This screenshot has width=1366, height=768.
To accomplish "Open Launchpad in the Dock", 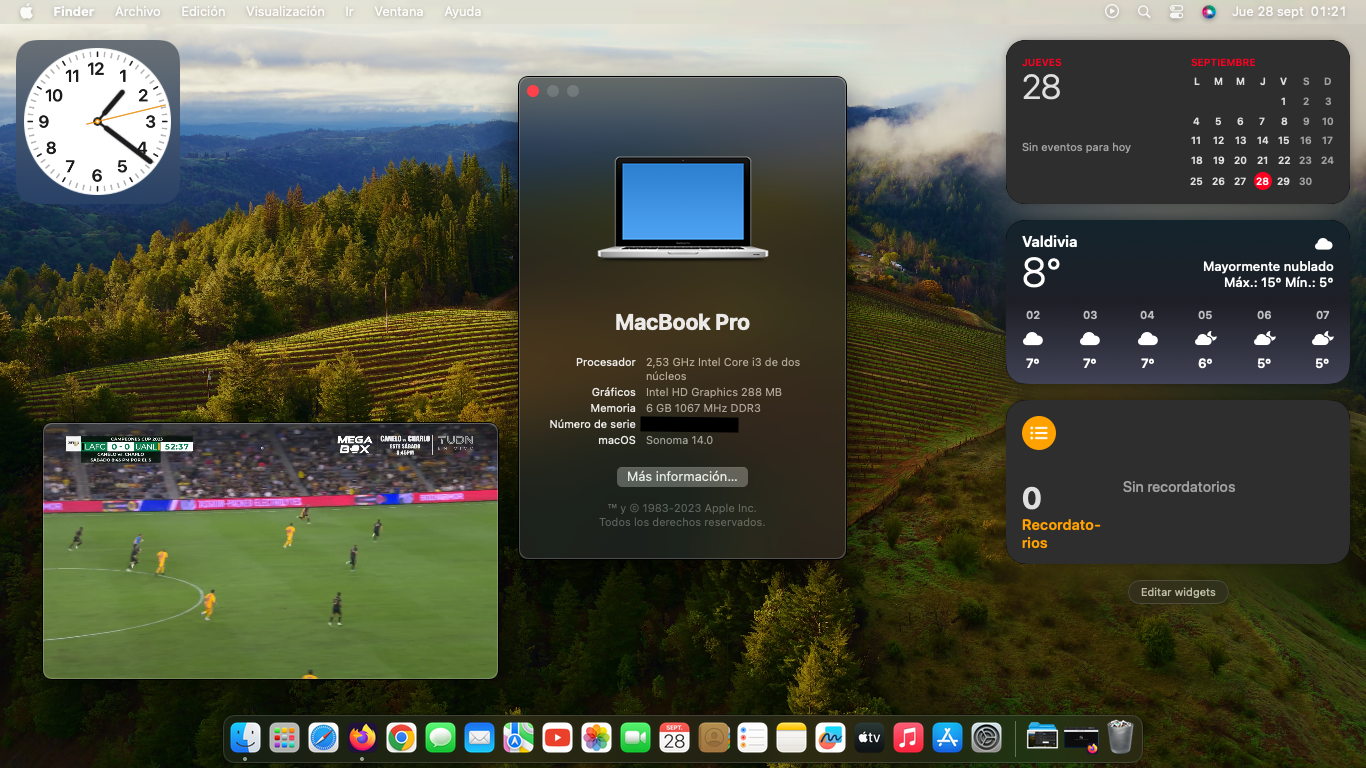I will (x=284, y=738).
